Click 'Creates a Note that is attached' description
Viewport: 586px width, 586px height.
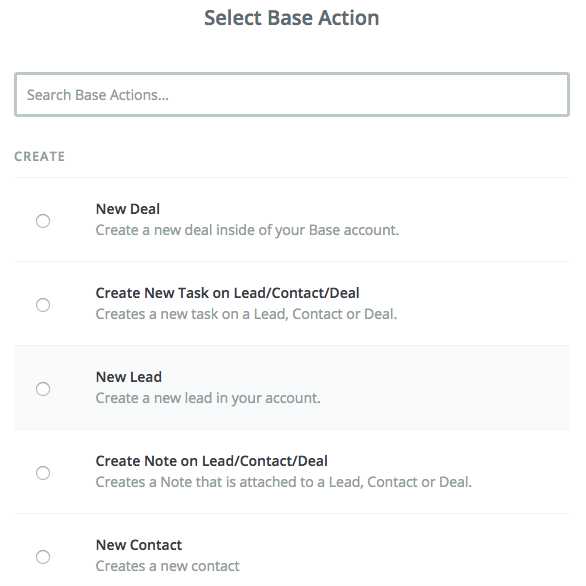click(284, 482)
